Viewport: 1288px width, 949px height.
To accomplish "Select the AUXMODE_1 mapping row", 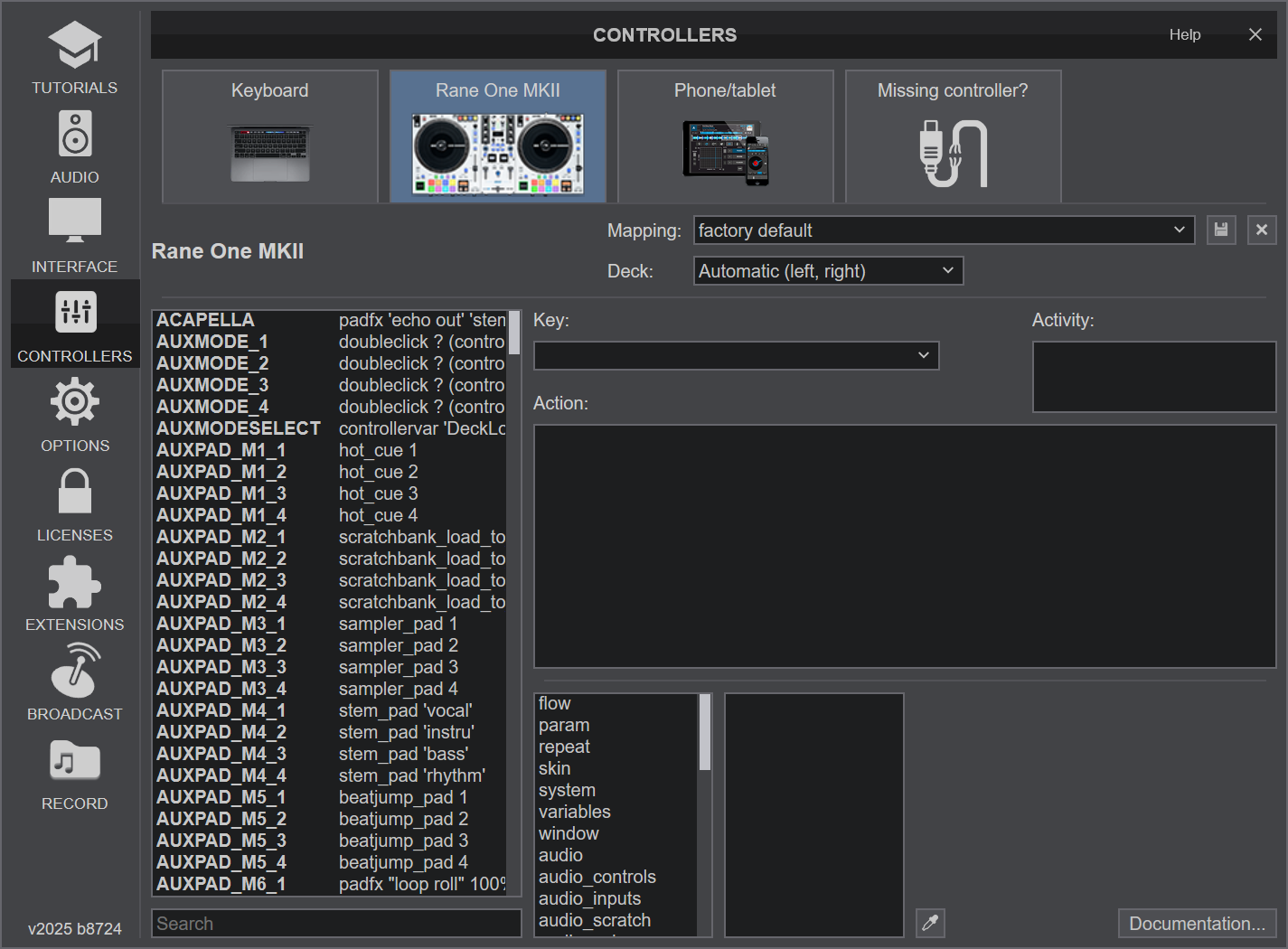I will (331, 342).
